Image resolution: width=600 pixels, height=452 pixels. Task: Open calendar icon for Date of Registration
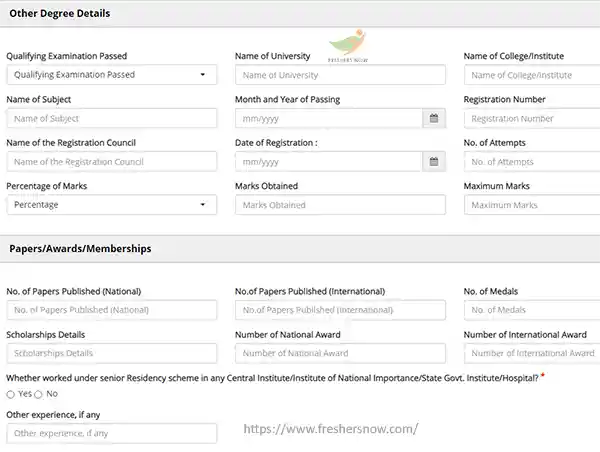click(434, 162)
